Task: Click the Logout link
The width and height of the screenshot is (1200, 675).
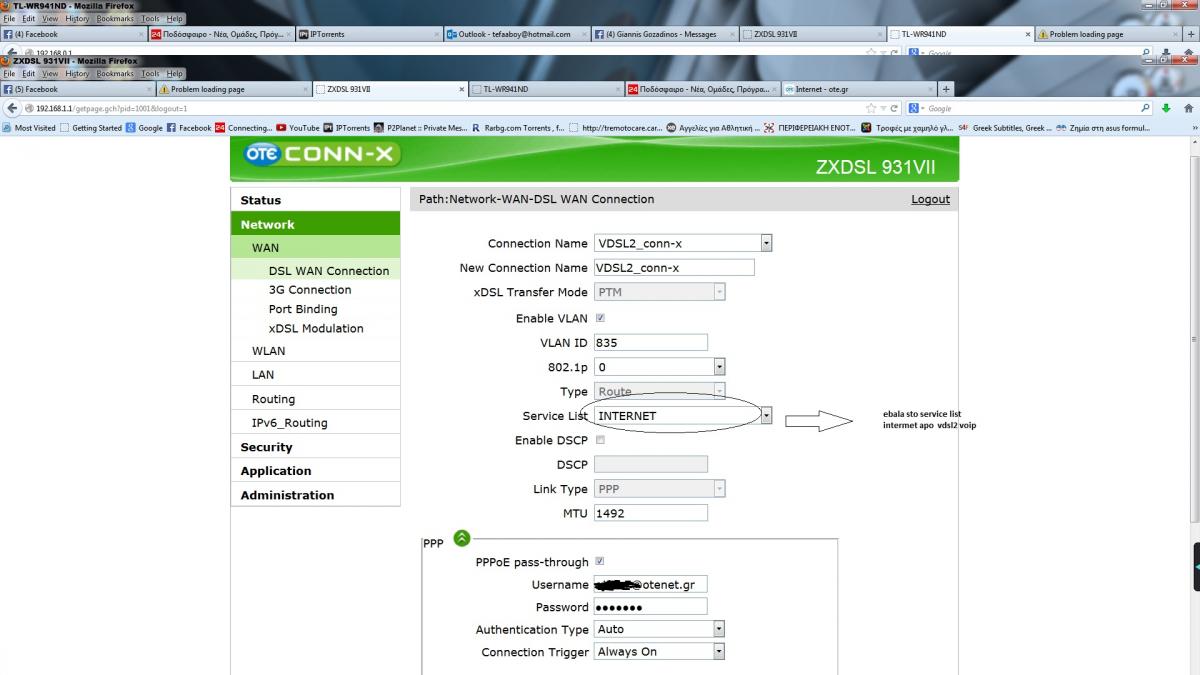Action: click(930, 199)
